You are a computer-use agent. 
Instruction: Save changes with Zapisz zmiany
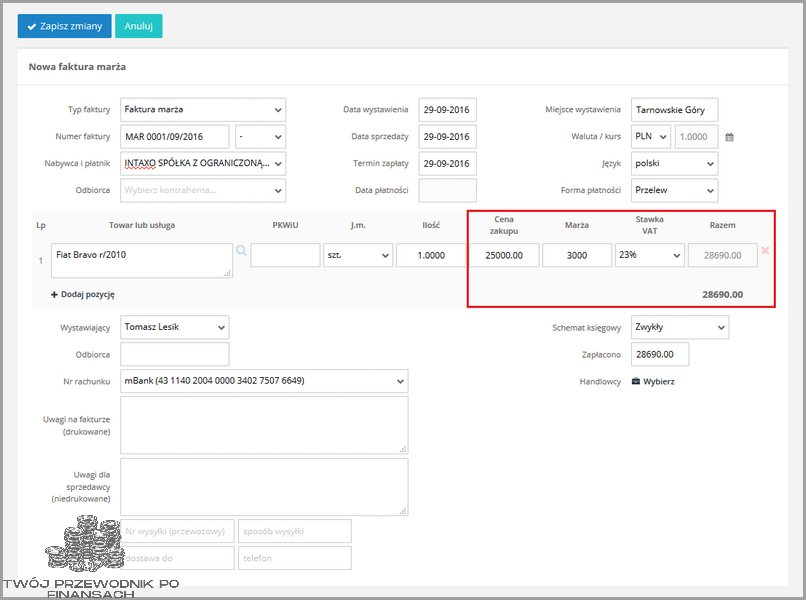pyautogui.click(x=64, y=26)
